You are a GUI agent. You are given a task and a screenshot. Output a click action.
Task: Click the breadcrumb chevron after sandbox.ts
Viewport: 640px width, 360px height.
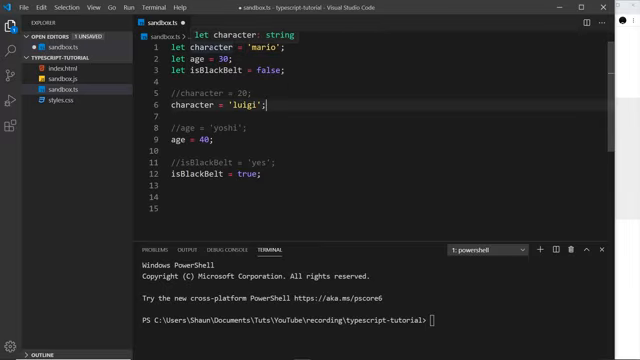click(x=184, y=37)
